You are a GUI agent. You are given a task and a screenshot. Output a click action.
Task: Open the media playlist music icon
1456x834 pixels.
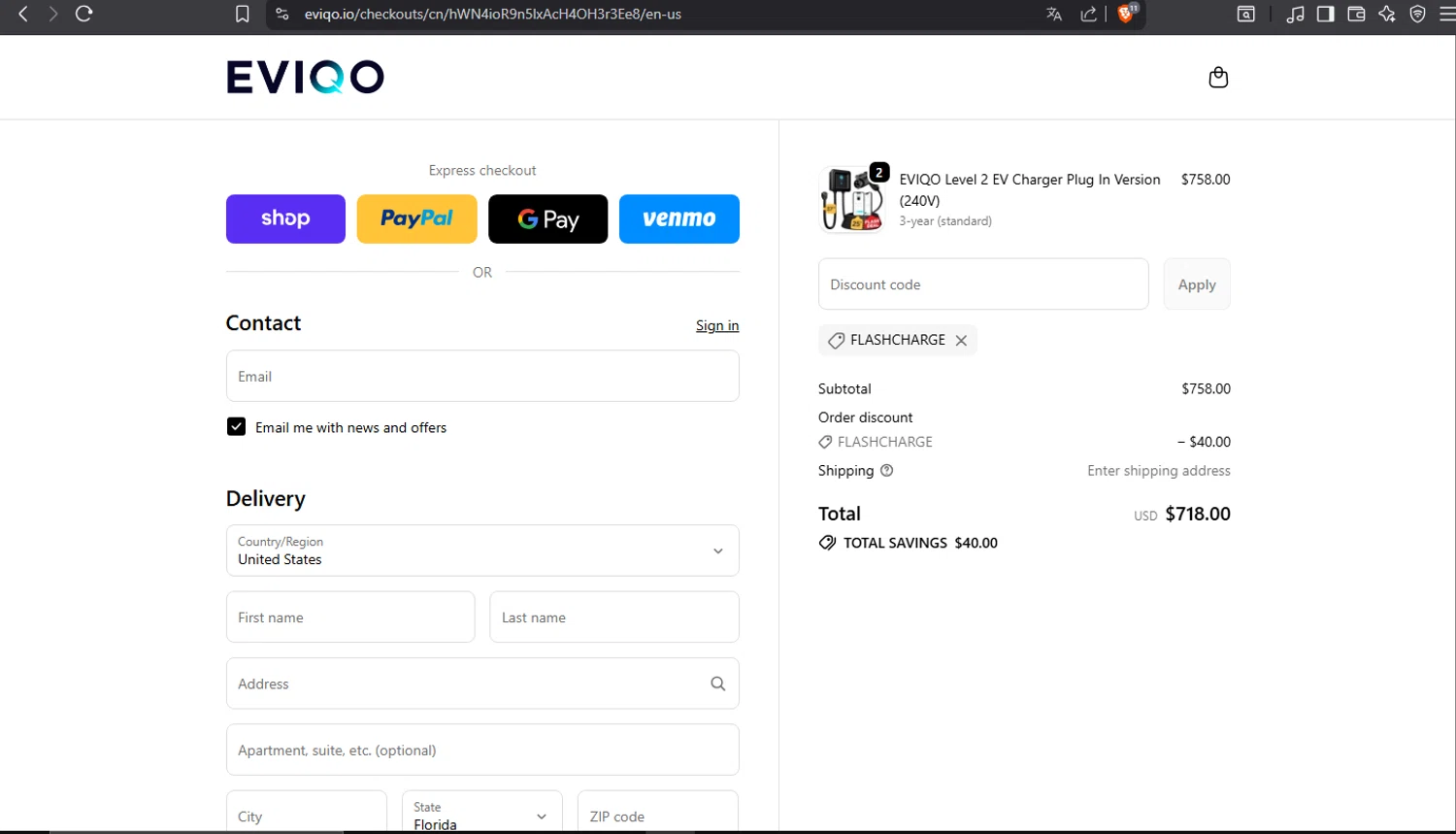coord(1295,14)
